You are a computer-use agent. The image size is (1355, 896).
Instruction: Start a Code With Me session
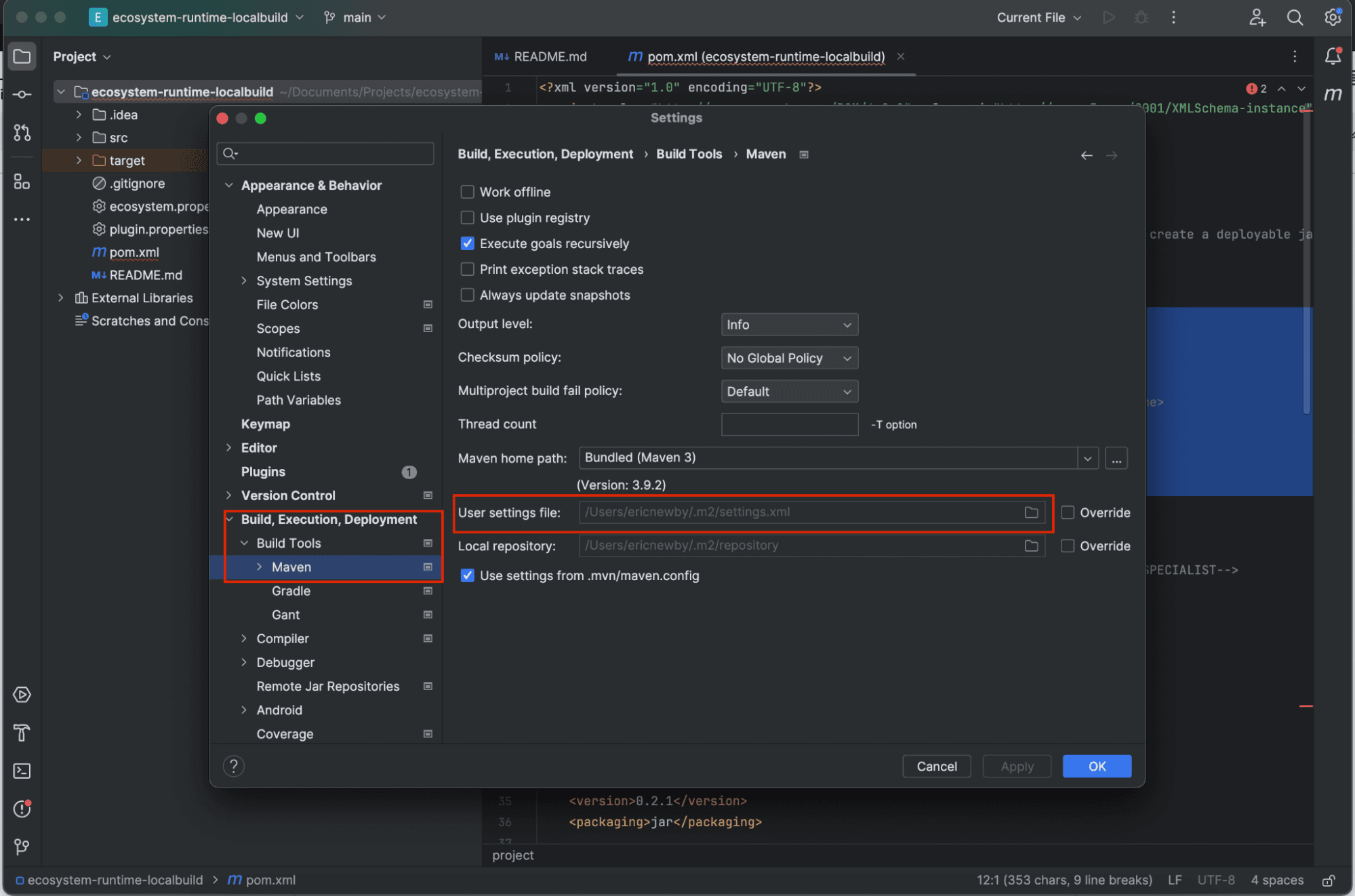[1257, 18]
